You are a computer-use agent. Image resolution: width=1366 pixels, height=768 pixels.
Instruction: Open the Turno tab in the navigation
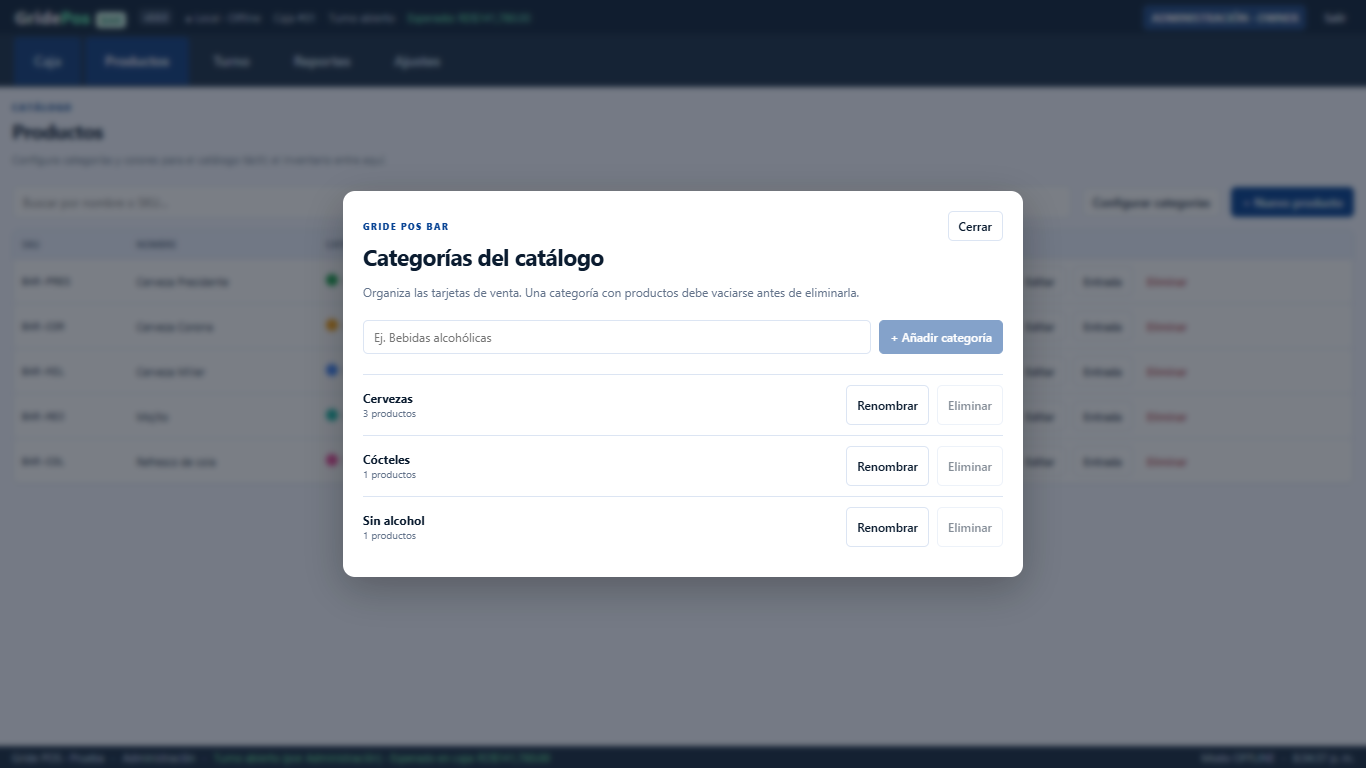pyautogui.click(x=232, y=61)
